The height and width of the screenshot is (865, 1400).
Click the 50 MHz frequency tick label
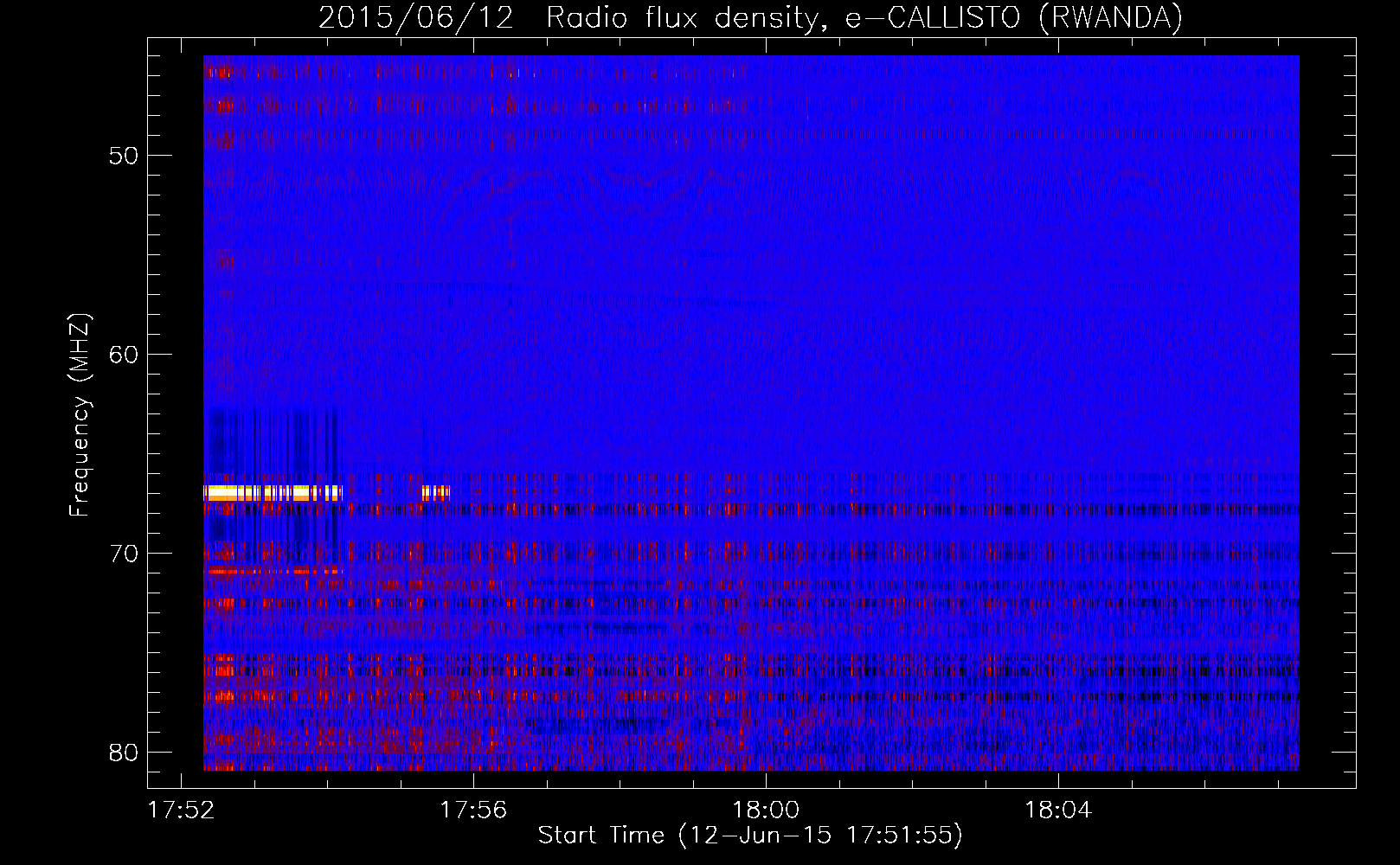(x=124, y=156)
